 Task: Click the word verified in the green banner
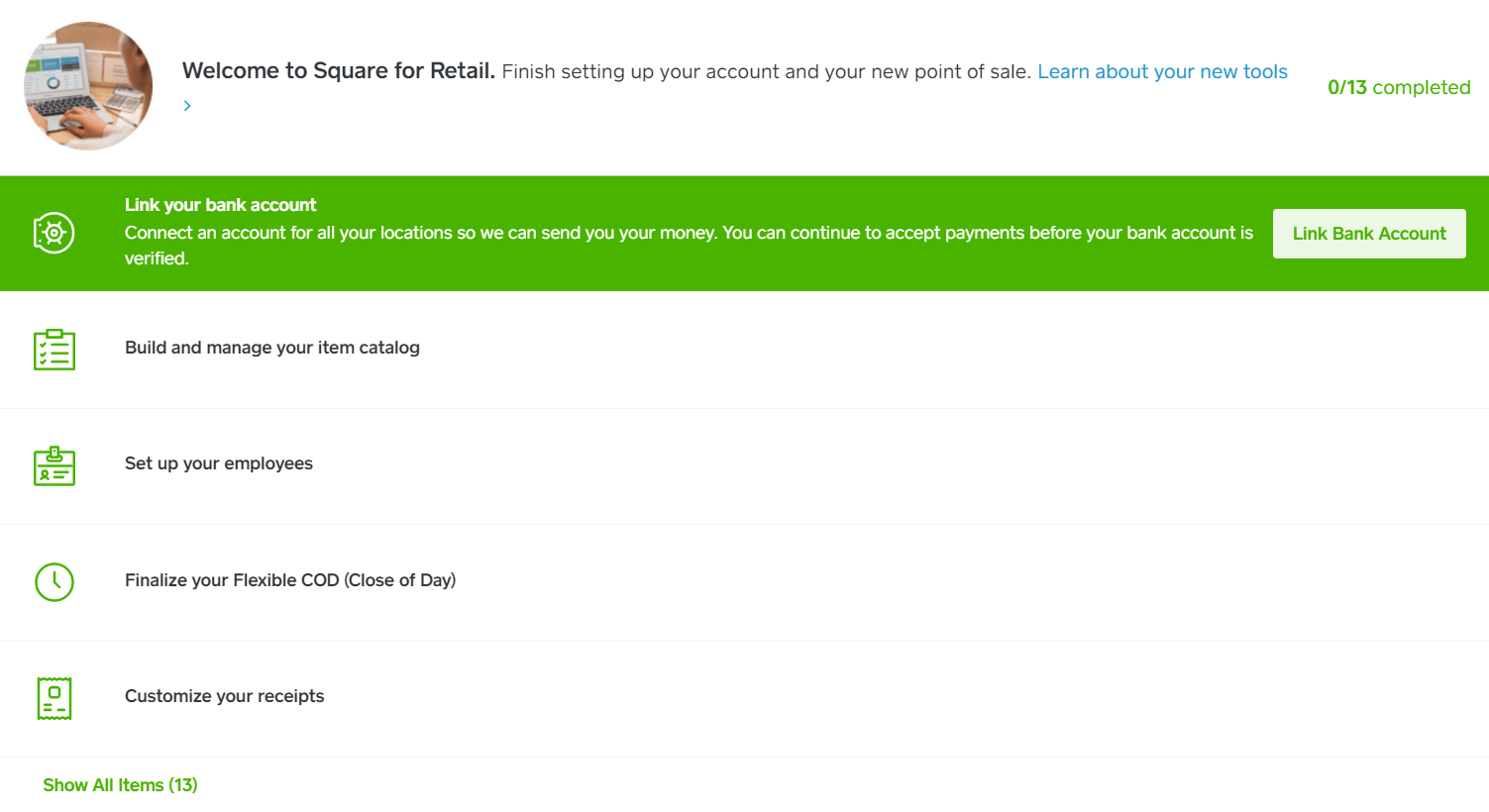point(156,258)
